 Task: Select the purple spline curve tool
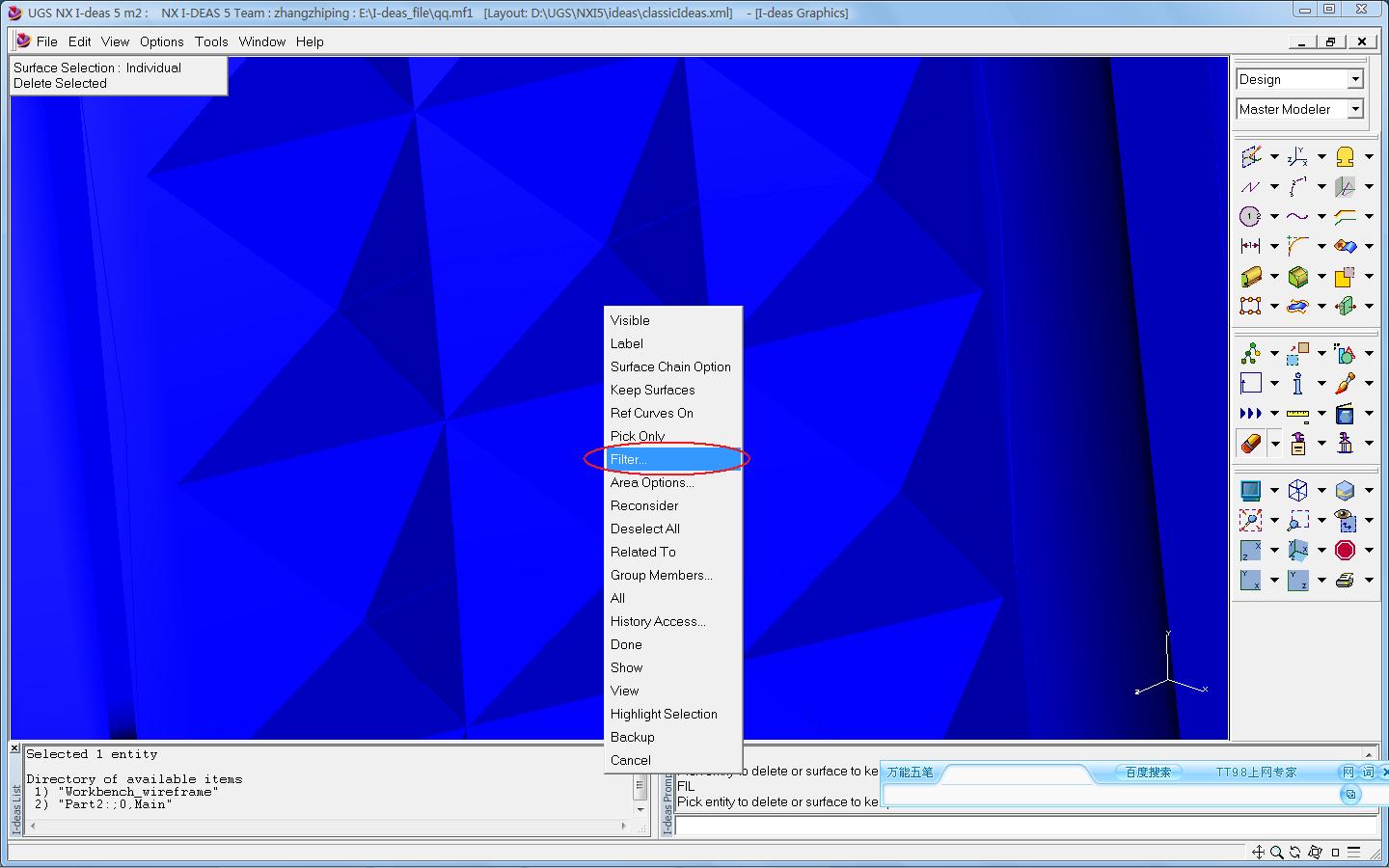[1298, 216]
